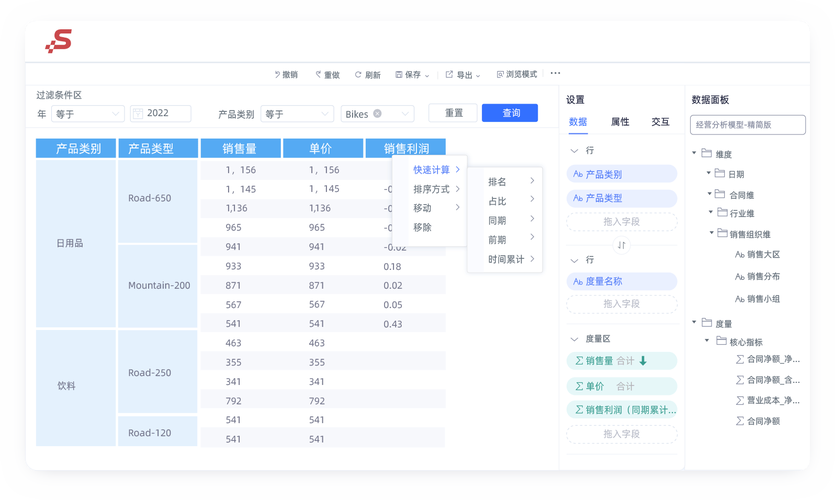Open the 同期 submenu item

coord(510,220)
